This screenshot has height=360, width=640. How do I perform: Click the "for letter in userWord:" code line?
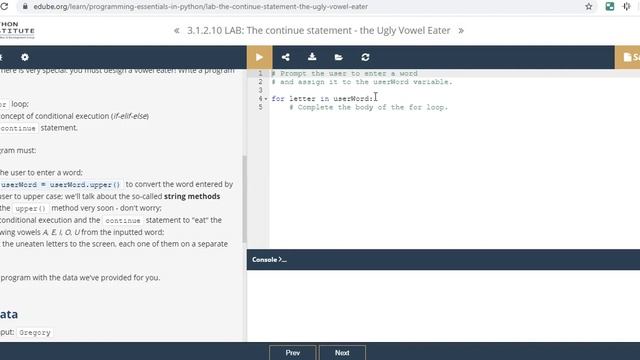click(322, 99)
